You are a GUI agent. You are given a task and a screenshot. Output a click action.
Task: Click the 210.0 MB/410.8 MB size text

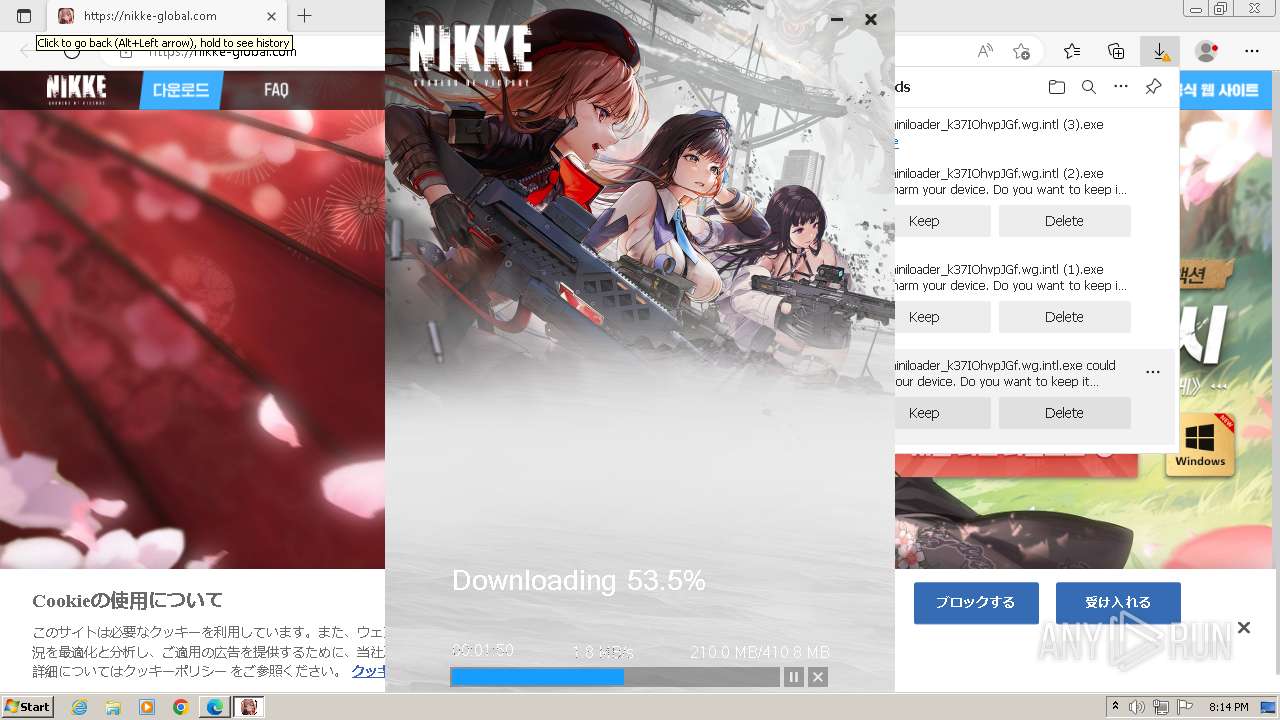[x=760, y=652]
